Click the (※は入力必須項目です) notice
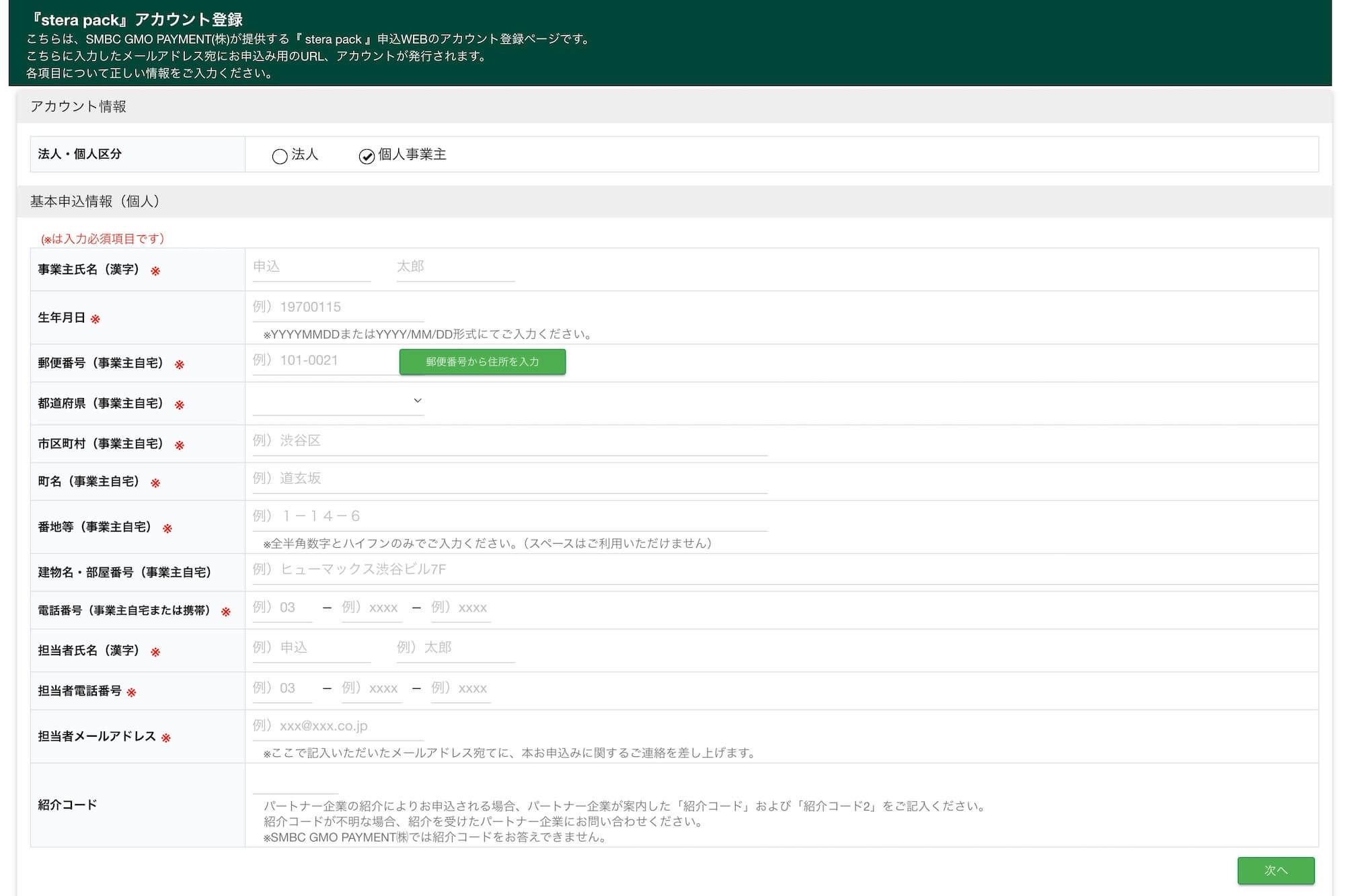The height and width of the screenshot is (896, 1345). click(103, 239)
